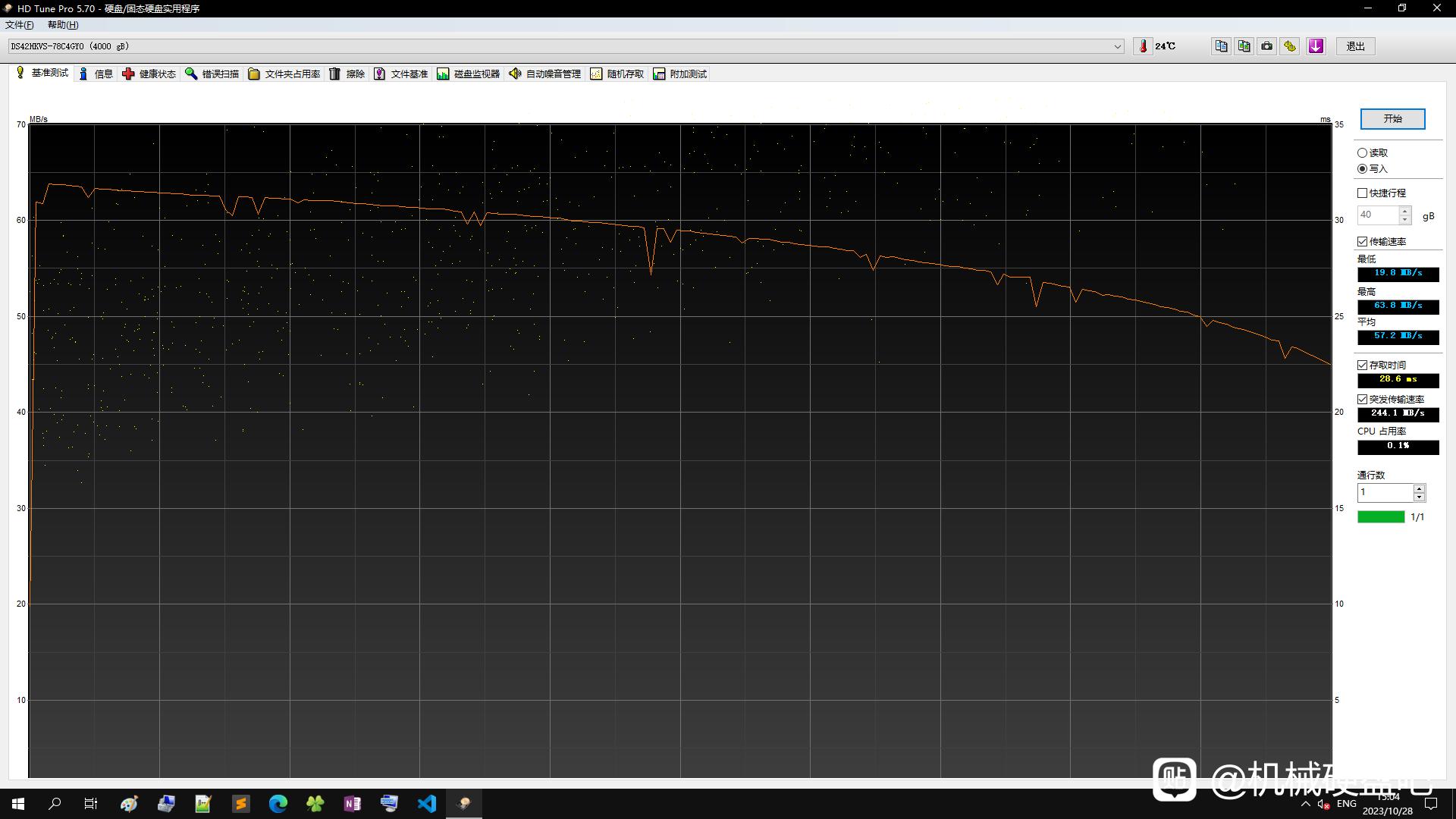
Task: Open the 附加测试 extra tests tab
Action: [680, 74]
